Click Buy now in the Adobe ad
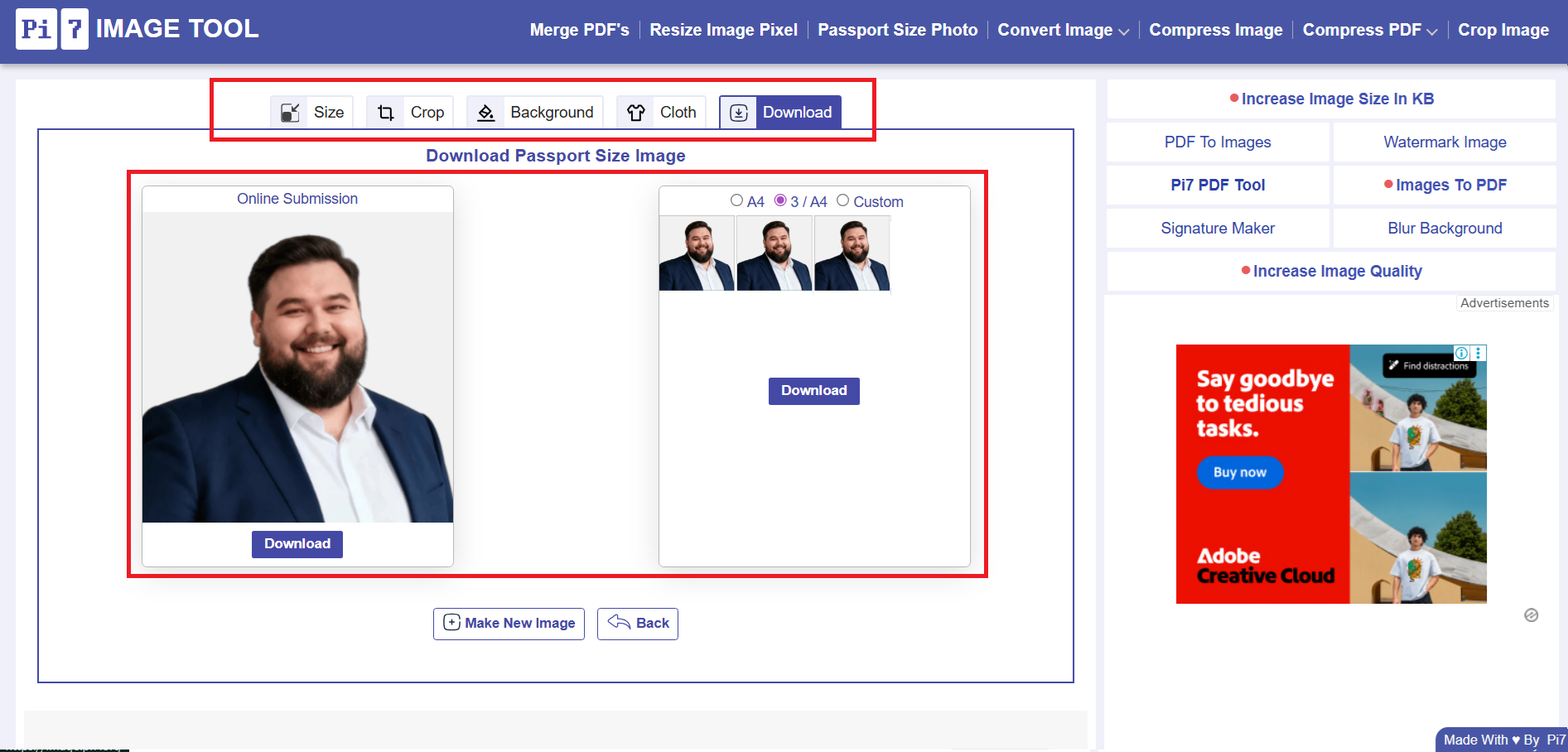The width and height of the screenshot is (1568, 752). 1240,472
